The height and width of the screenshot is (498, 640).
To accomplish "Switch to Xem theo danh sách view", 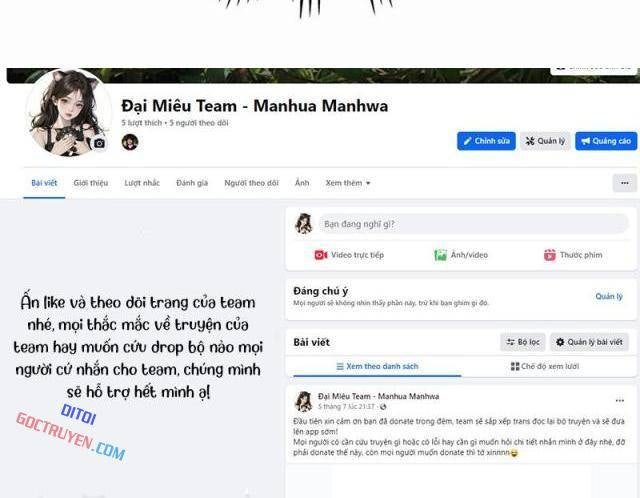I will click(x=377, y=366).
